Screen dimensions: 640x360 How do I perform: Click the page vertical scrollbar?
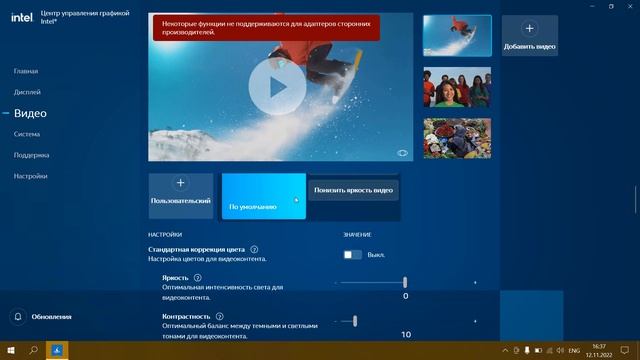coord(636,199)
